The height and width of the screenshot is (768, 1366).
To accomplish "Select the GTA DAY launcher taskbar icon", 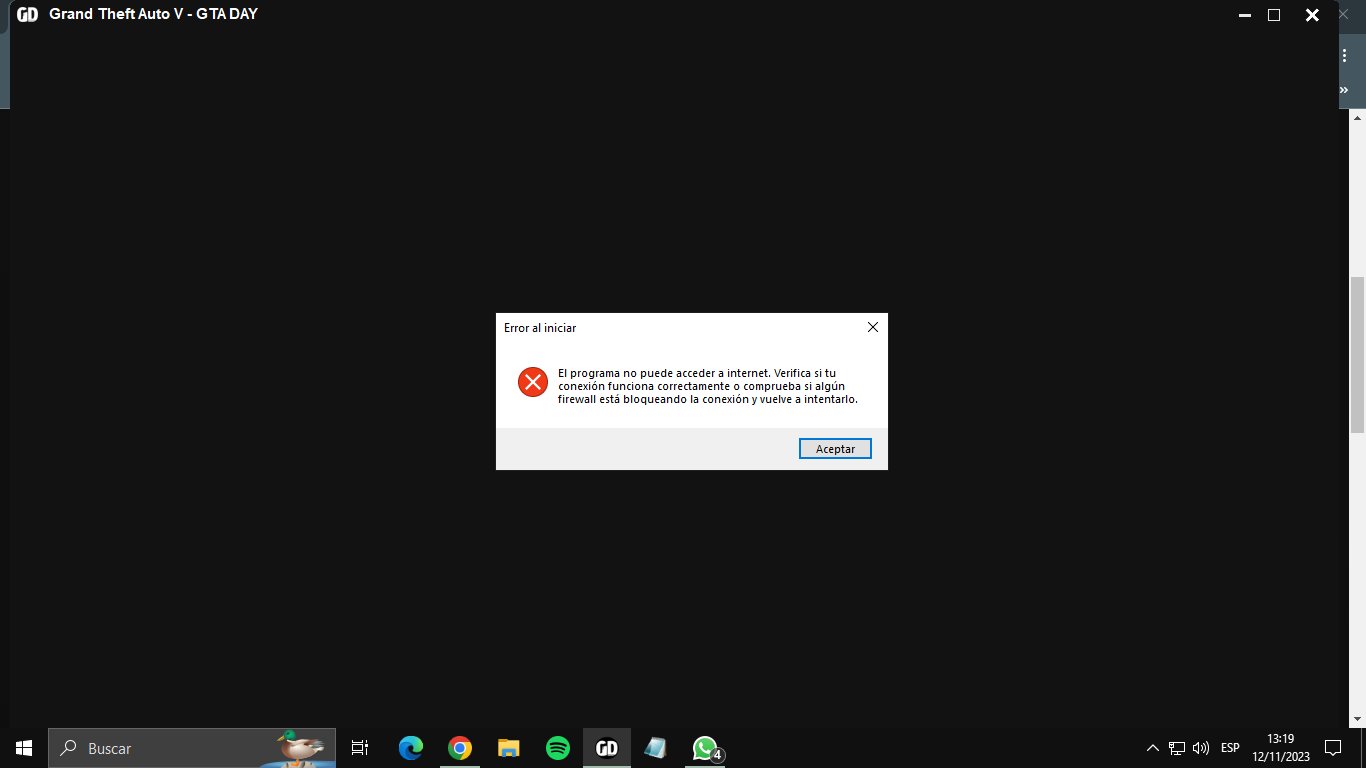I will click(607, 748).
